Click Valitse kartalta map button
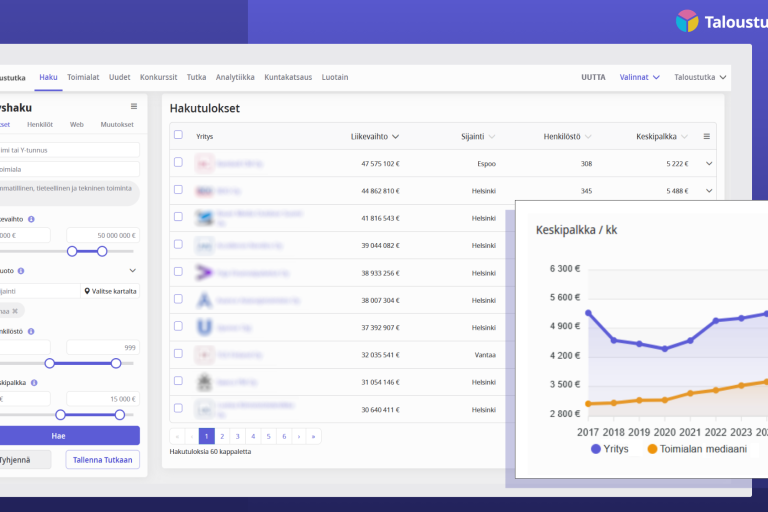The height and width of the screenshot is (512, 768). coord(110,291)
